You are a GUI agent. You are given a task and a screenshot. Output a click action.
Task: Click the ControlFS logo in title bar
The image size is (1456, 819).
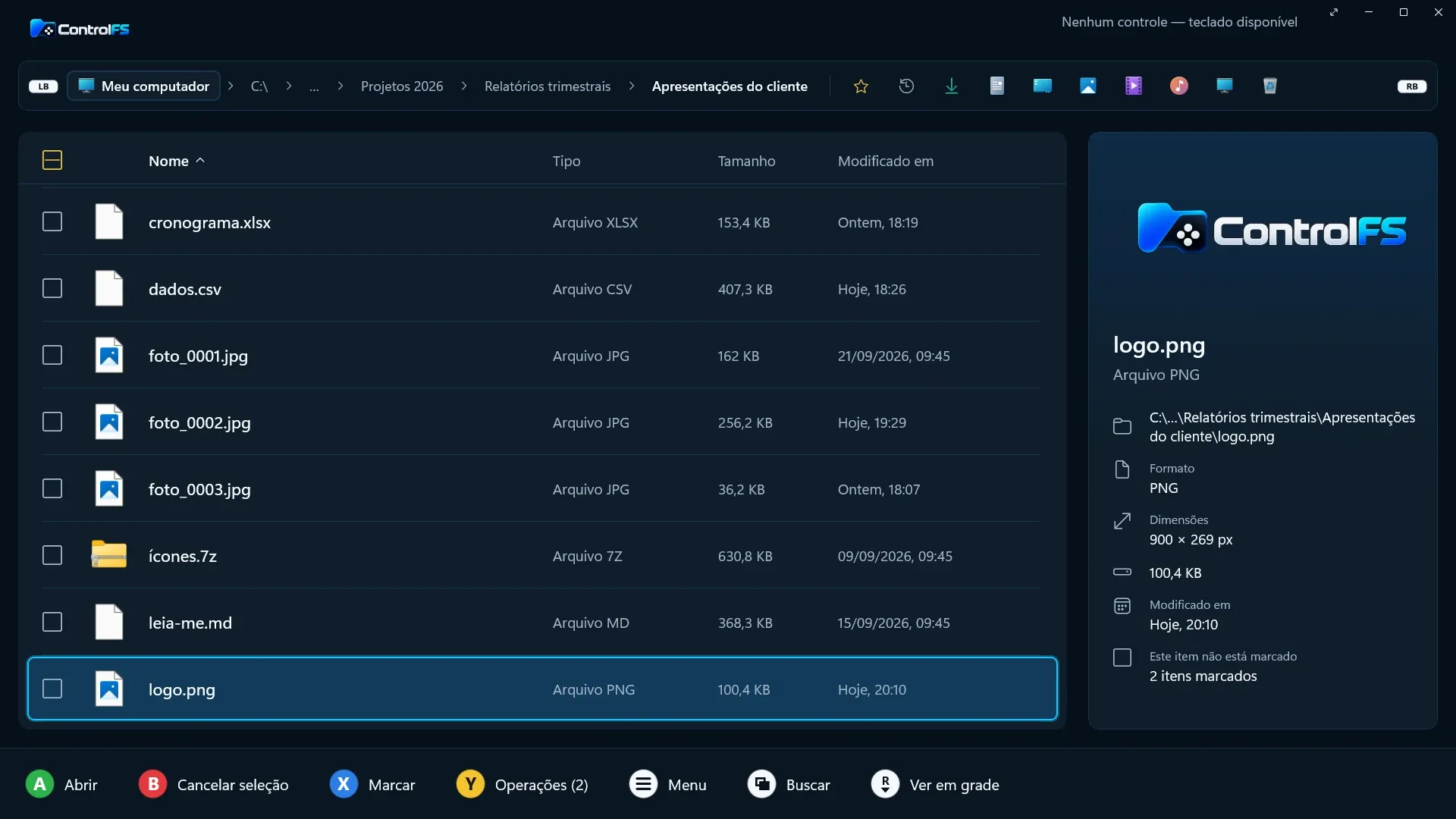coord(80,29)
